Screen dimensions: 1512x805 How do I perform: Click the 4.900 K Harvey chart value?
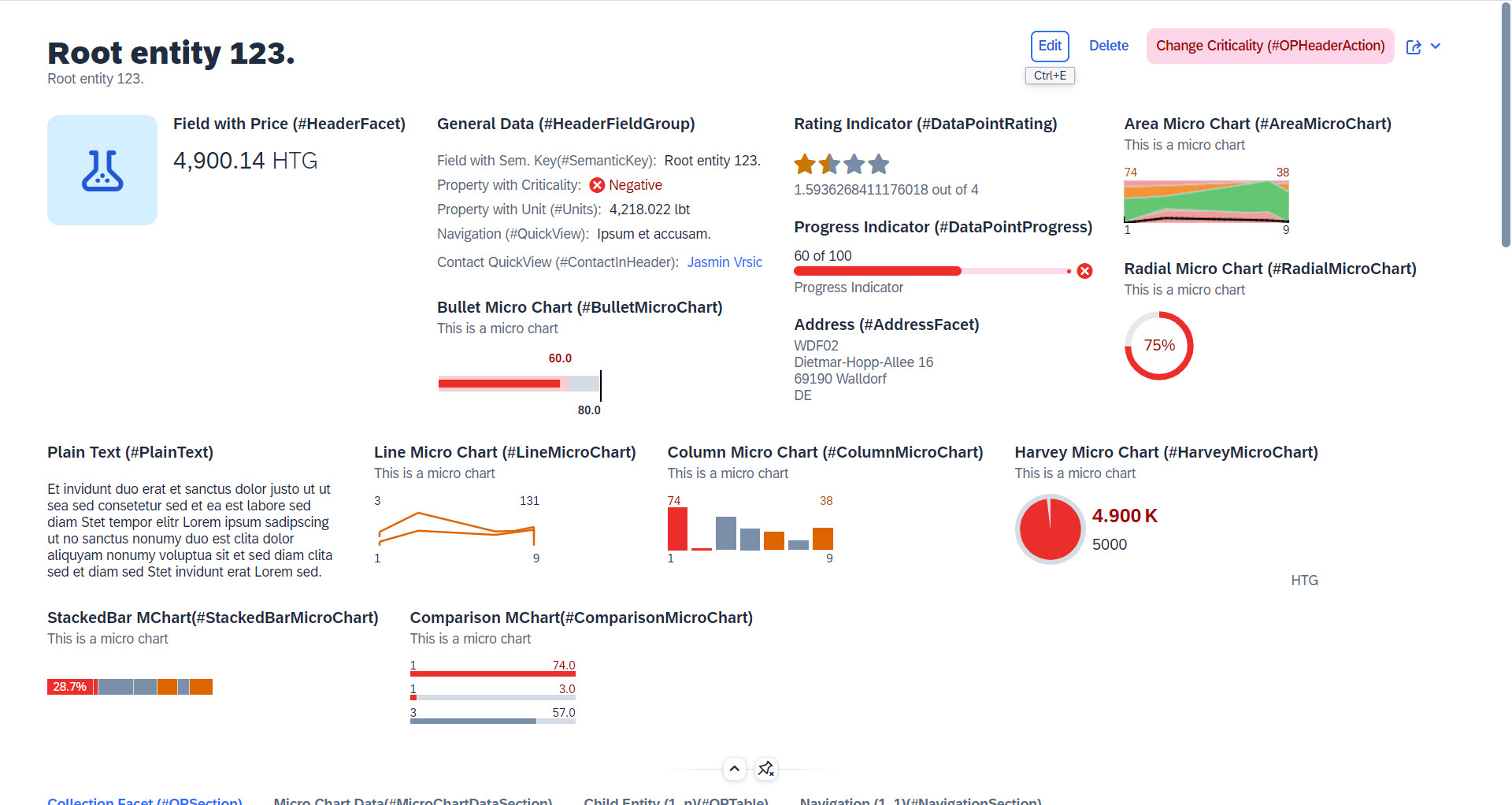pos(1125,516)
